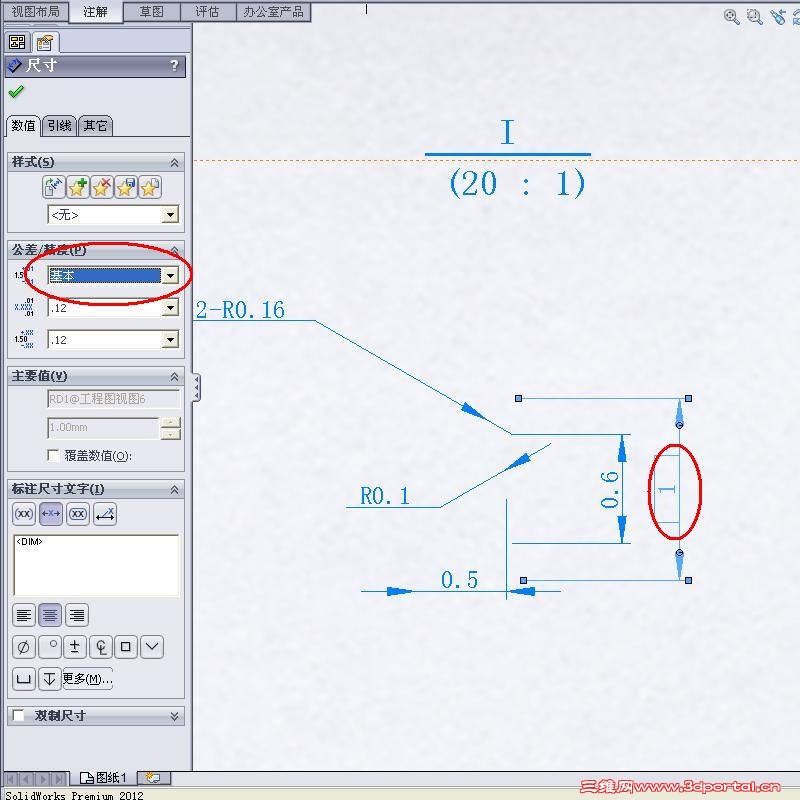
Task: Open the FeatureManager design tree tab icon
Action: pyautogui.click(x=17, y=42)
